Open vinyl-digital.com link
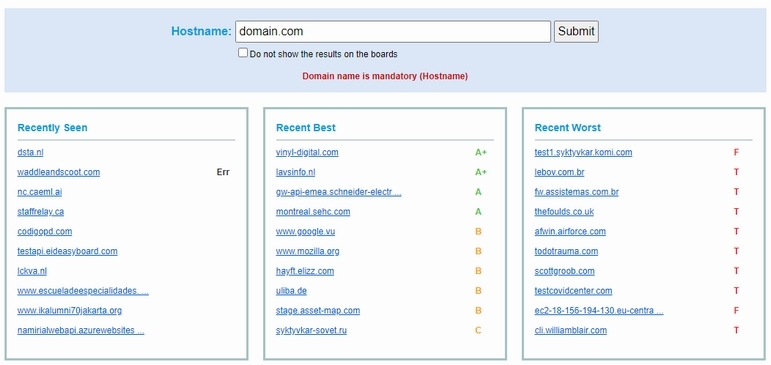Screen dimensions: 771x365 tap(307, 152)
